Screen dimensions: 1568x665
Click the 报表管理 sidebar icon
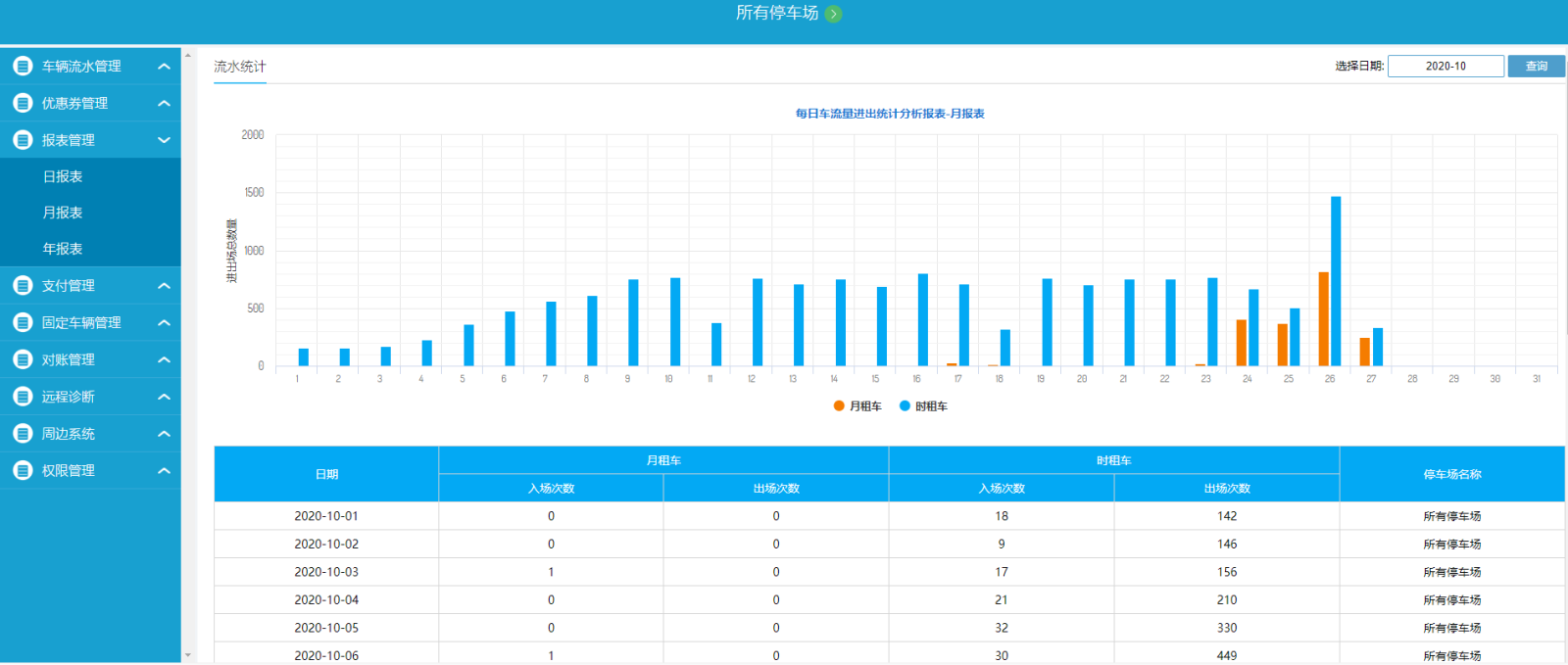coord(23,140)
